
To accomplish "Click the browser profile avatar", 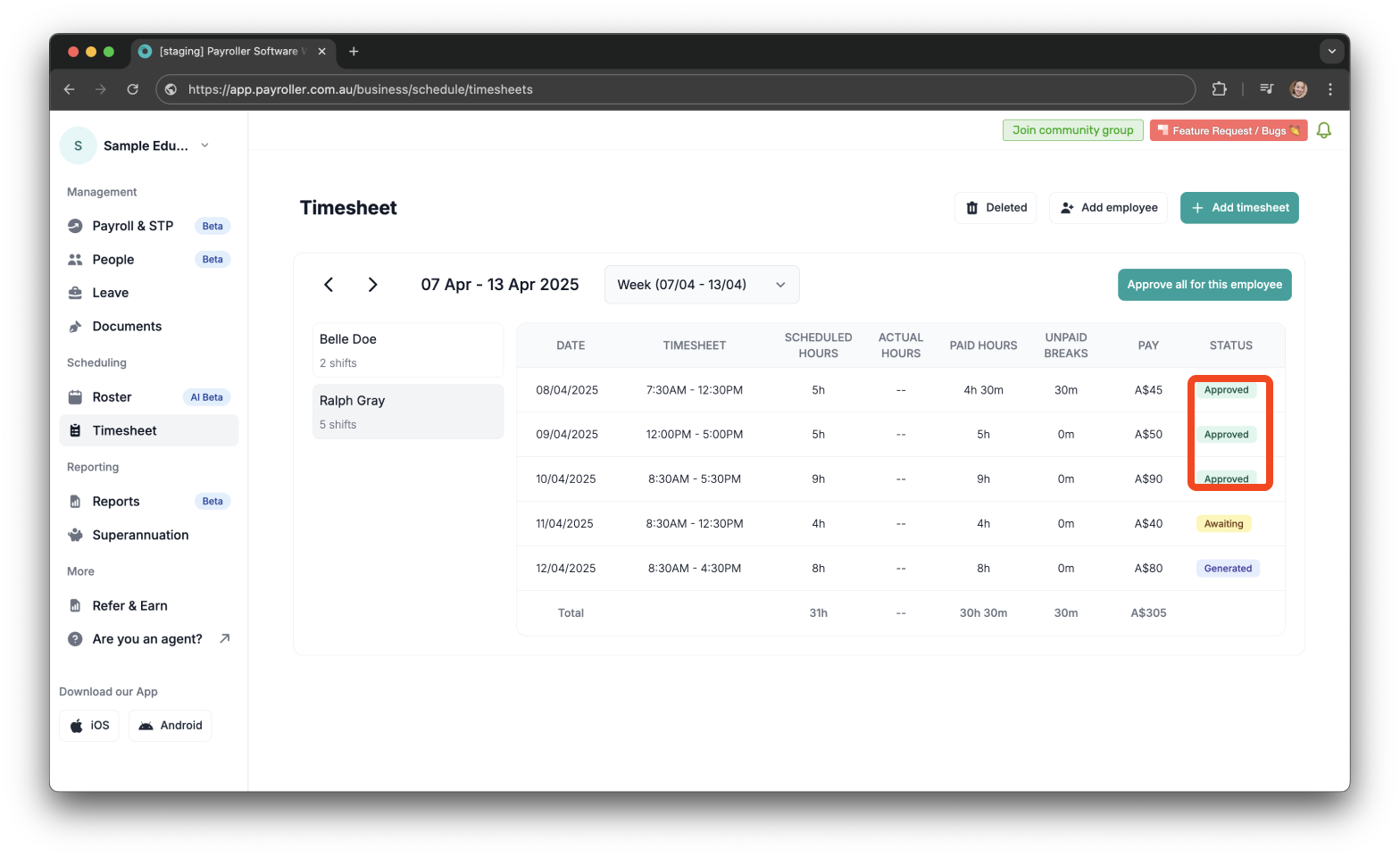I will click(x=1299, y=89).
